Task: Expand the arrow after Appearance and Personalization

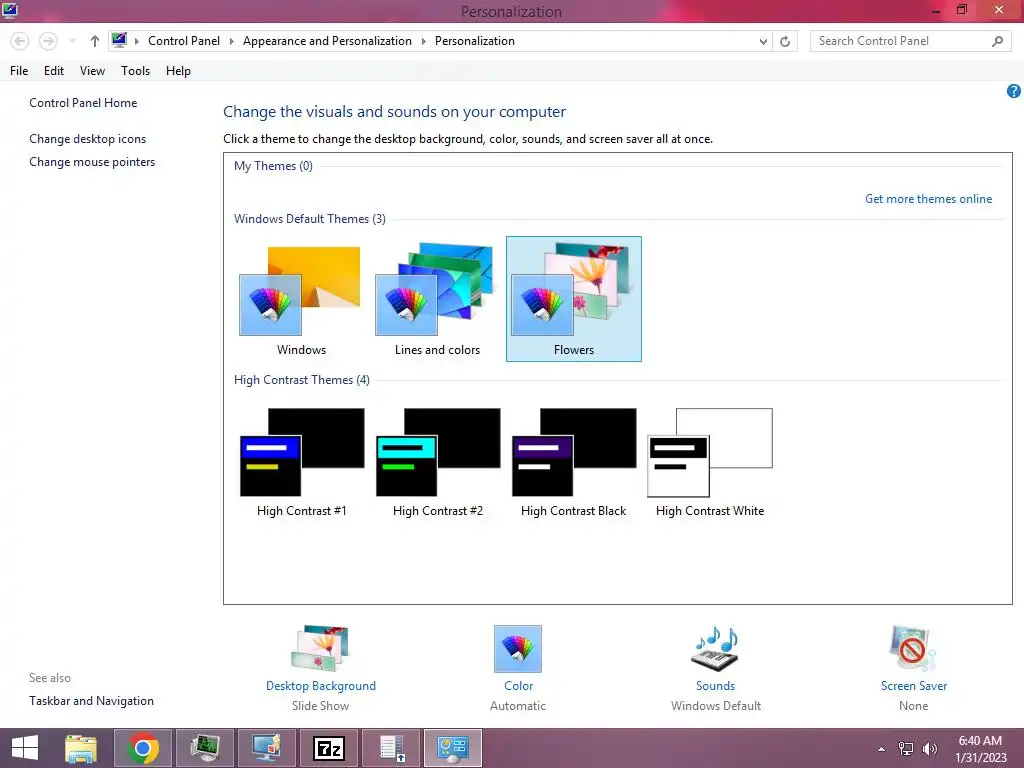Action: tap(423, 41)
